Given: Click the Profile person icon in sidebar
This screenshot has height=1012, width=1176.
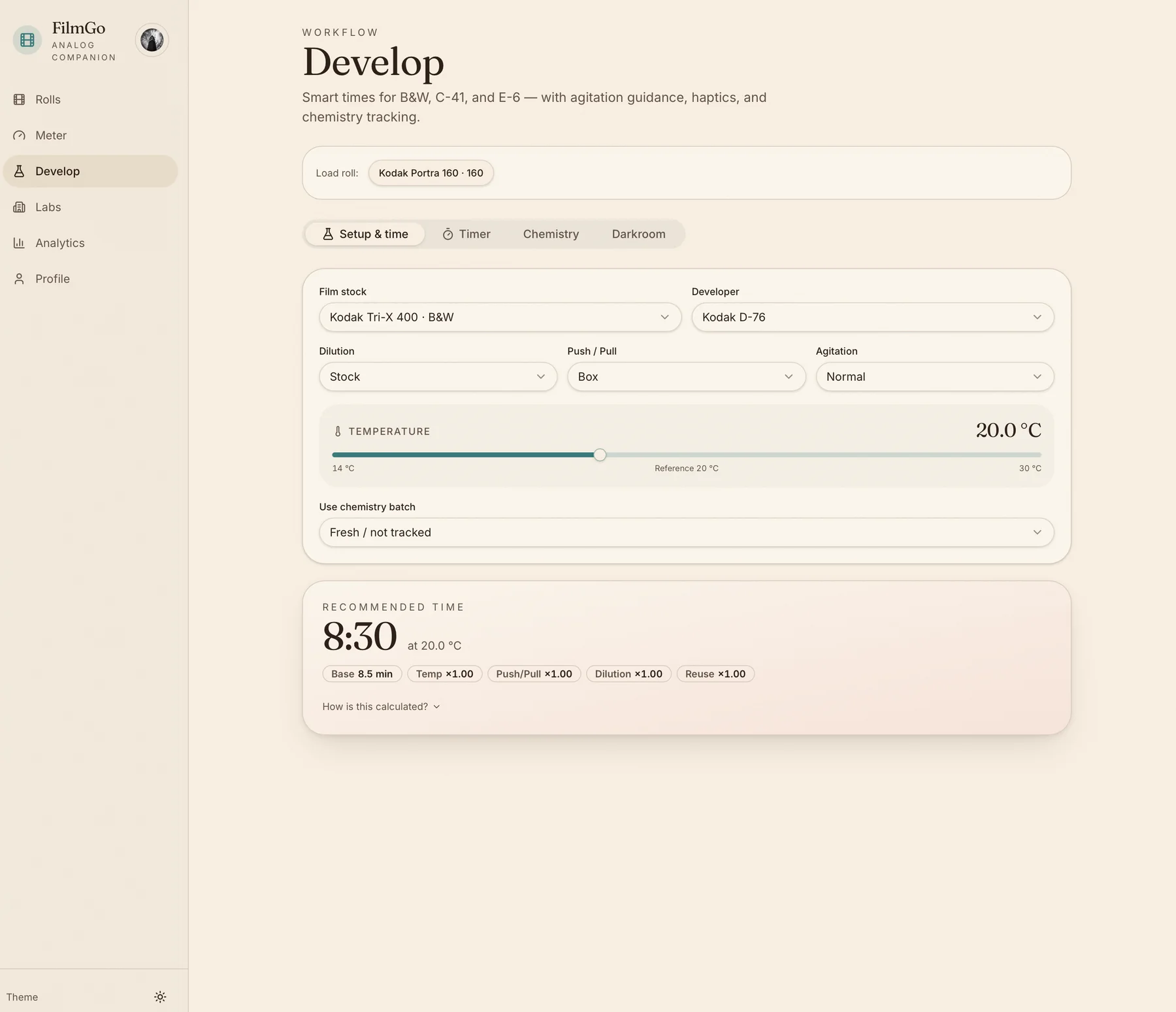Looking at the screenshot, I should (x=20, y=279).
